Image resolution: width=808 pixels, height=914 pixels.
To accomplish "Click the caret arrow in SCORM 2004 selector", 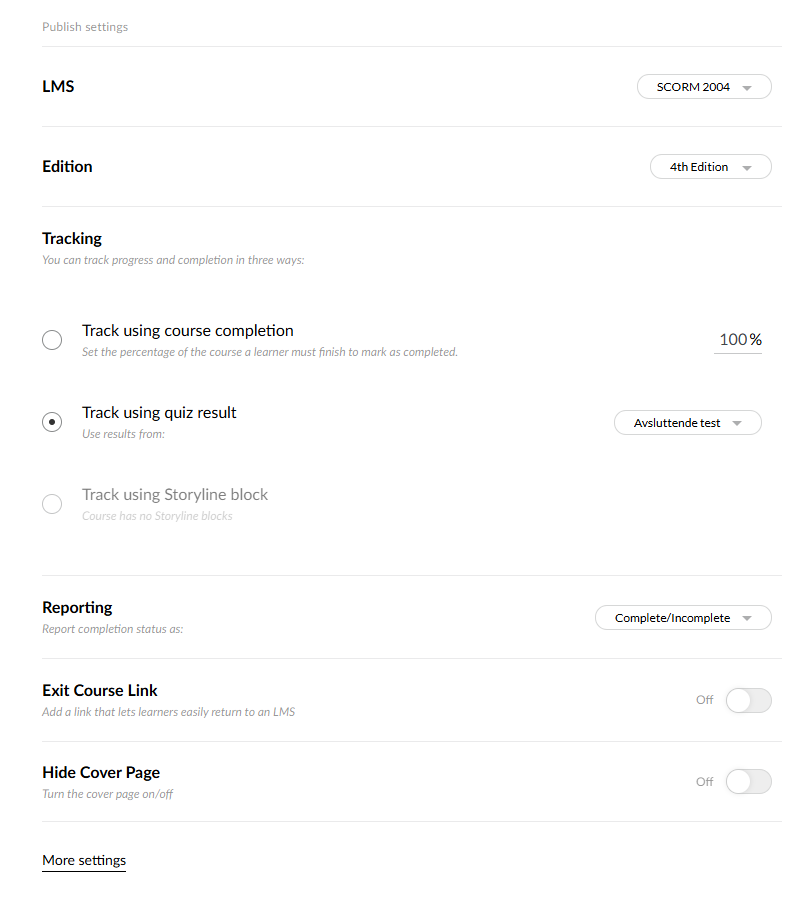I will (x=747, y=88).
